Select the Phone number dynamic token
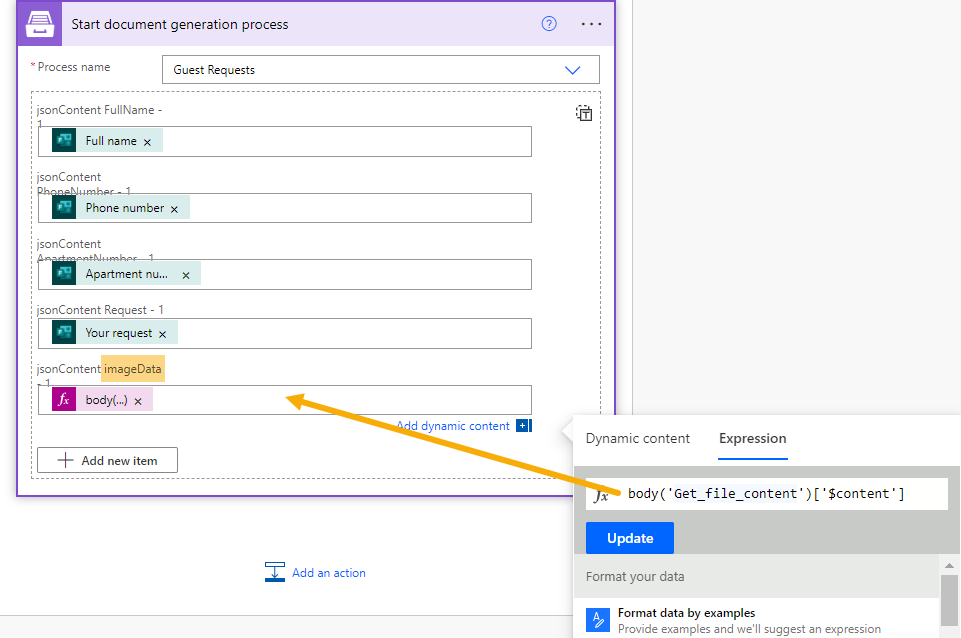This screenshot has width=961, height=638. tap(120, 208)
